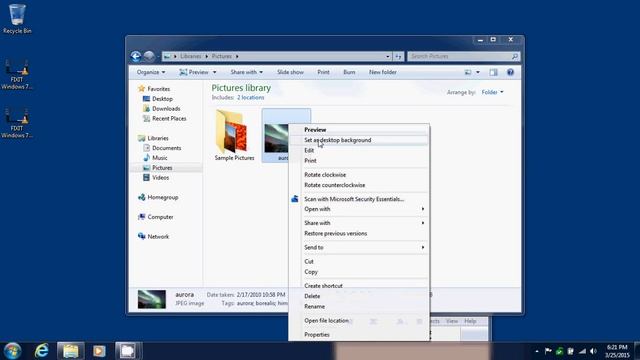
Task: Expand Share with submenu in context menu
Action: point(364,223)
